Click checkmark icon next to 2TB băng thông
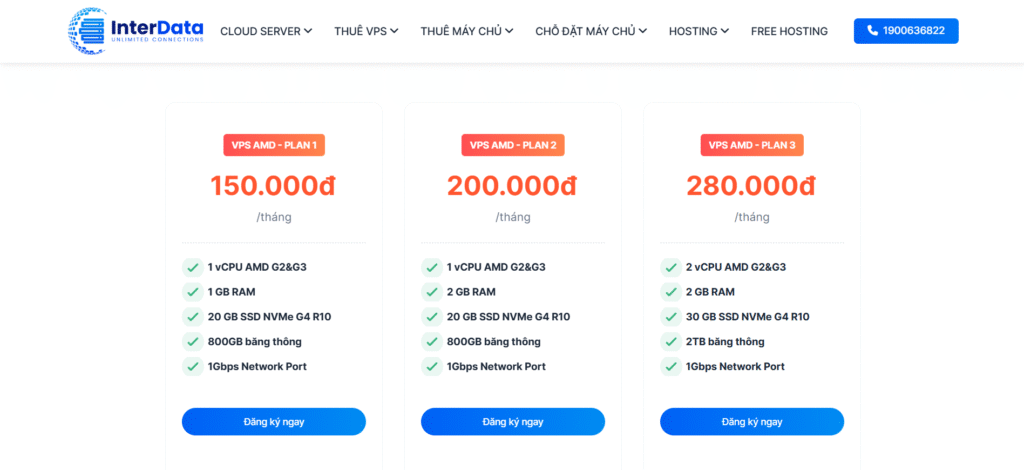Image resolution: width=1024 pixels, height=470 pixels. click(670, 342)
